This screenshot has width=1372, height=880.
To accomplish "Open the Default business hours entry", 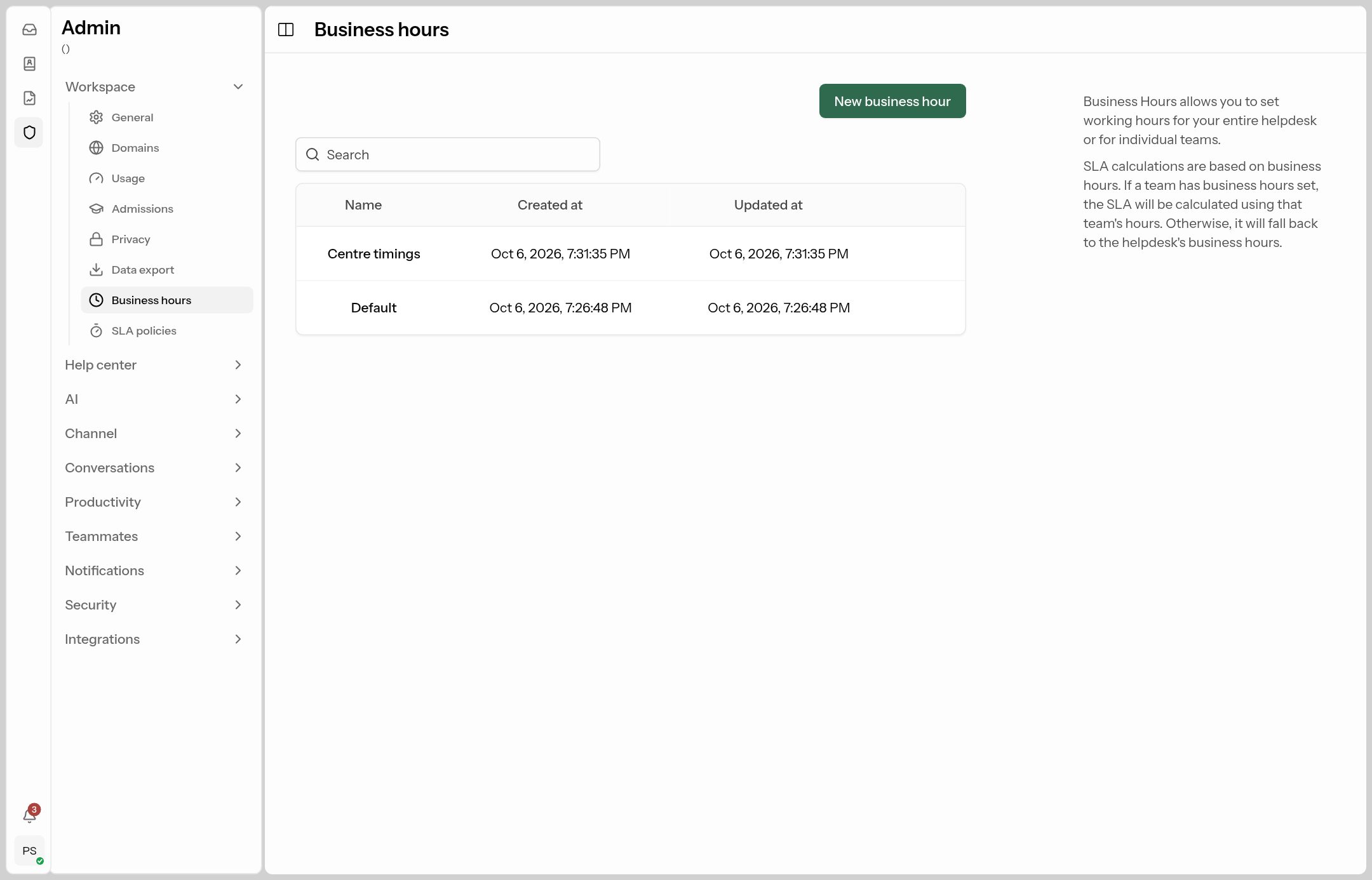I will (373, 307).
